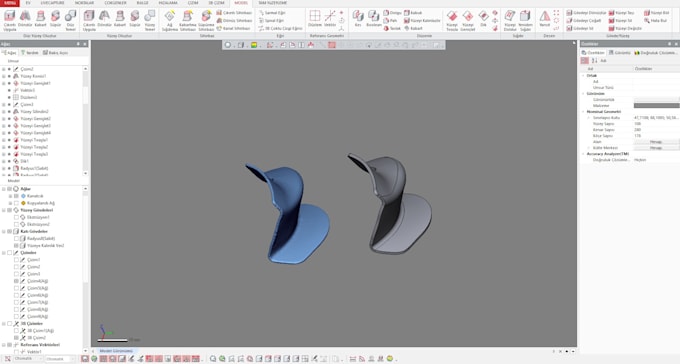Viewport: 680px width, 364px height.
Task: Click the Spiral Eğri button
Action: tap(271, 20)
